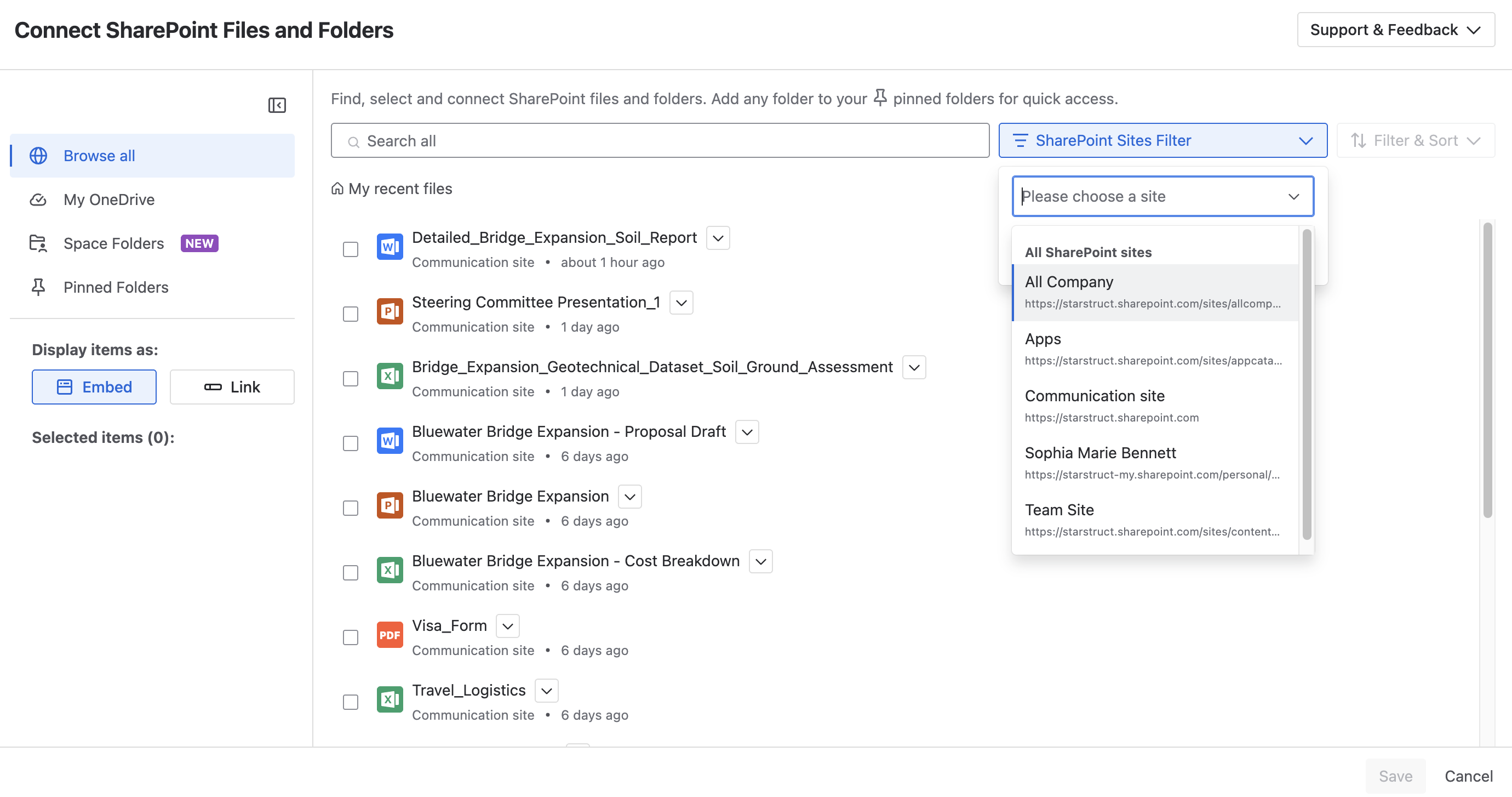This screenshot has height=797, width=1512.
Task: Click the Save button
Action: coord(1395,776)
